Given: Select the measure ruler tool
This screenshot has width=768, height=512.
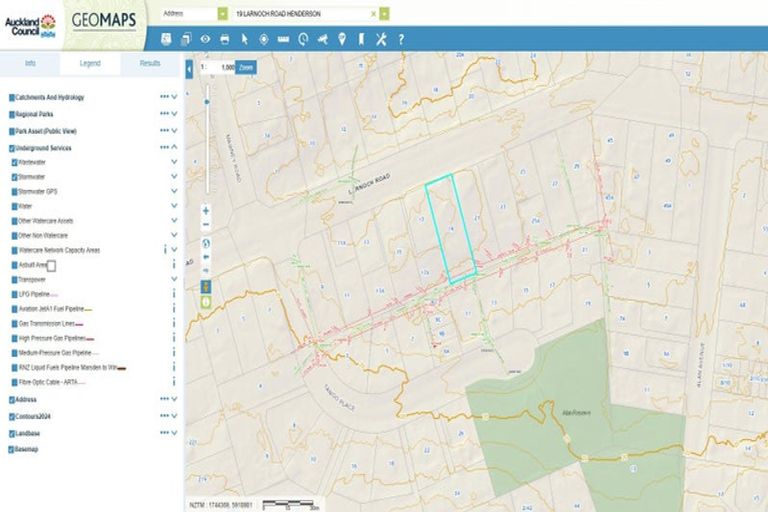Looking at the screenshot, I should [x=282, y=39].
